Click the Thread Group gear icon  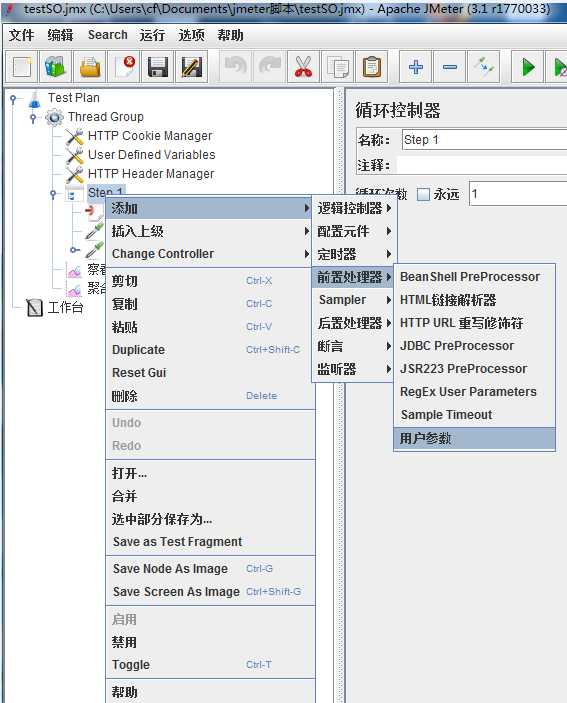click(54, 117)
